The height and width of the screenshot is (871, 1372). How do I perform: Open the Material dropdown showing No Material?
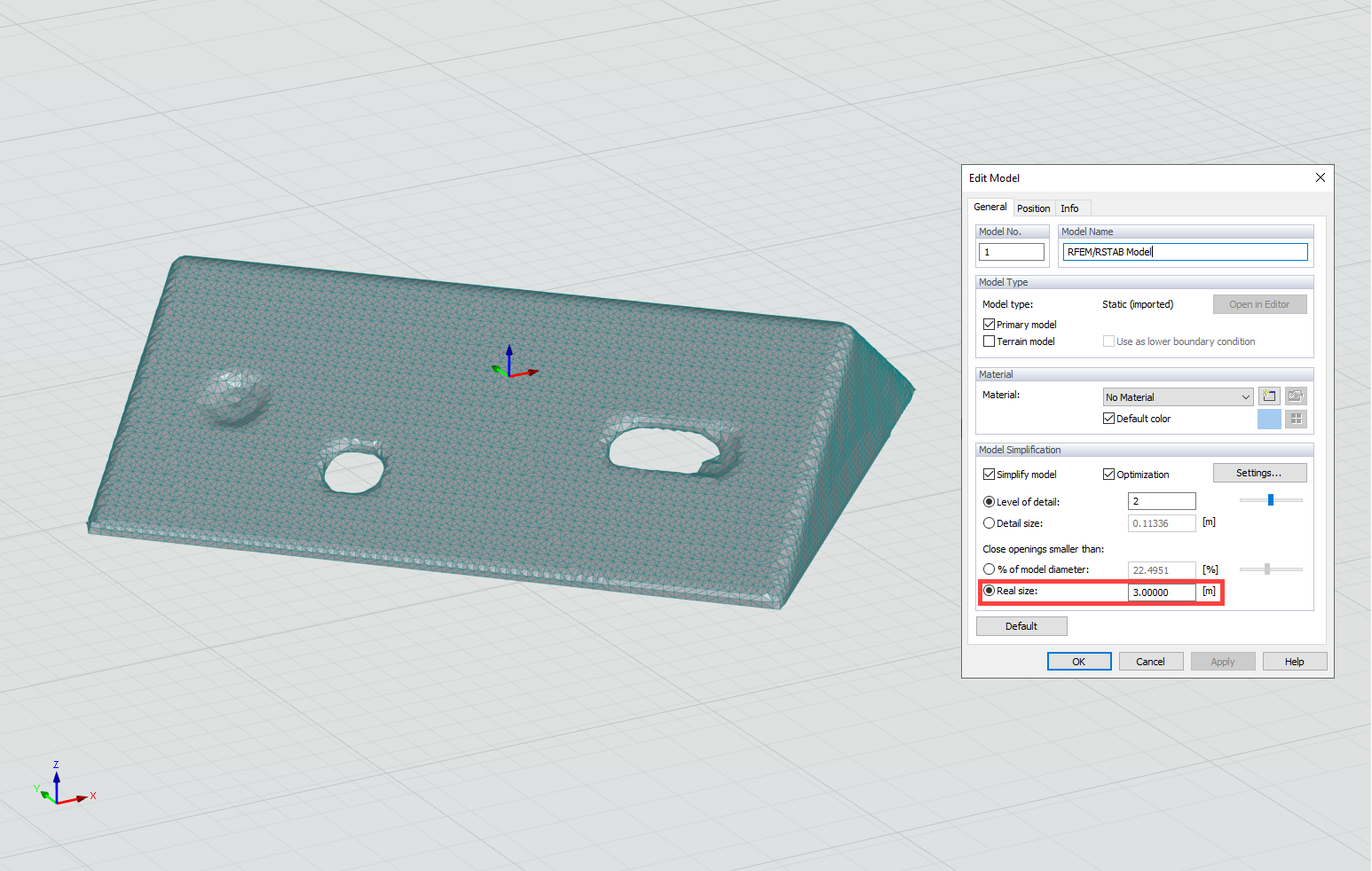1178,397
